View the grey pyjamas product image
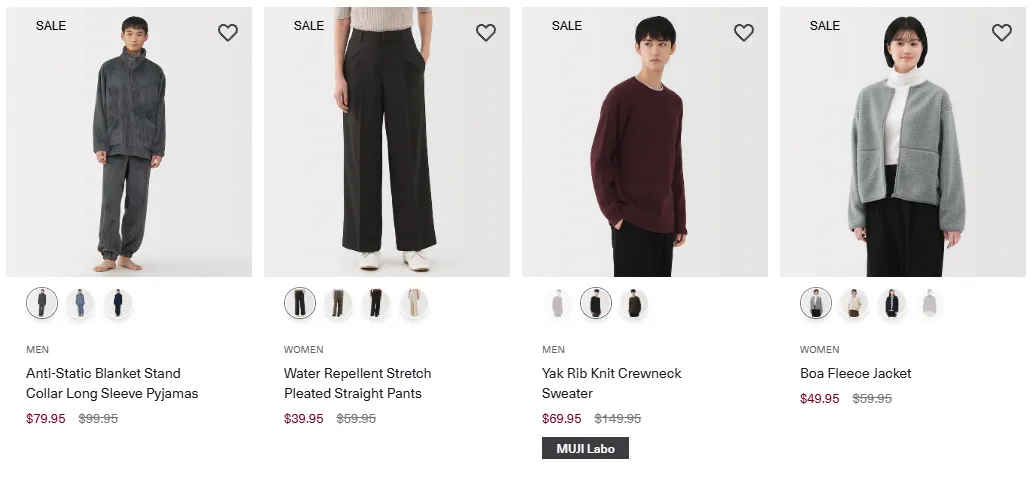Image resolution: width=1034 pixels, height=498 pixels. pyautogui.click(x=129, y=142)
